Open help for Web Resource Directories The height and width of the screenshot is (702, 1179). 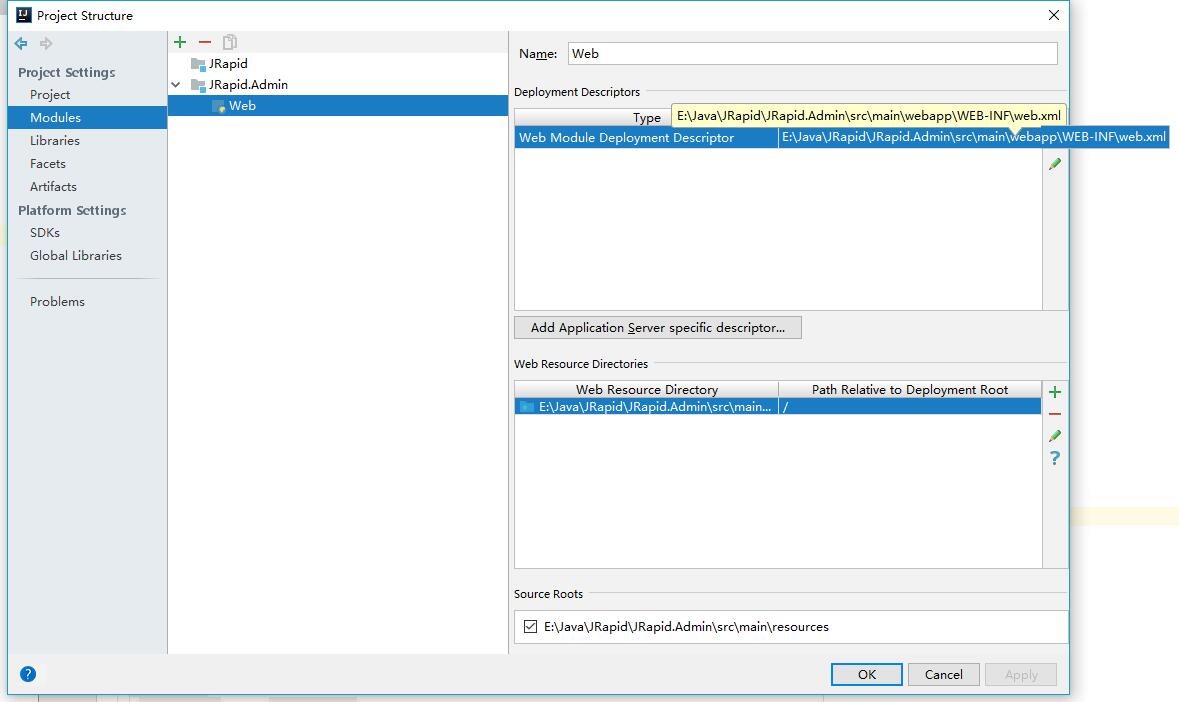point(1055,458)
